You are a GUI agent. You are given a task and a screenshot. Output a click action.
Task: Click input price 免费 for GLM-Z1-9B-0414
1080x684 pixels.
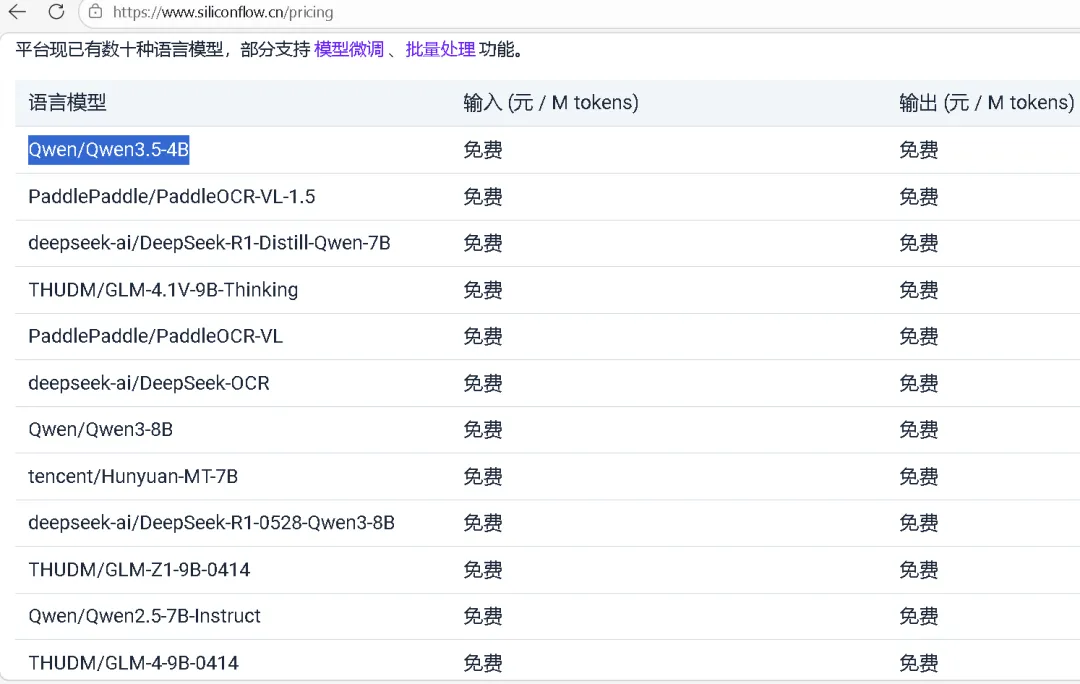(x=483, y=570)
